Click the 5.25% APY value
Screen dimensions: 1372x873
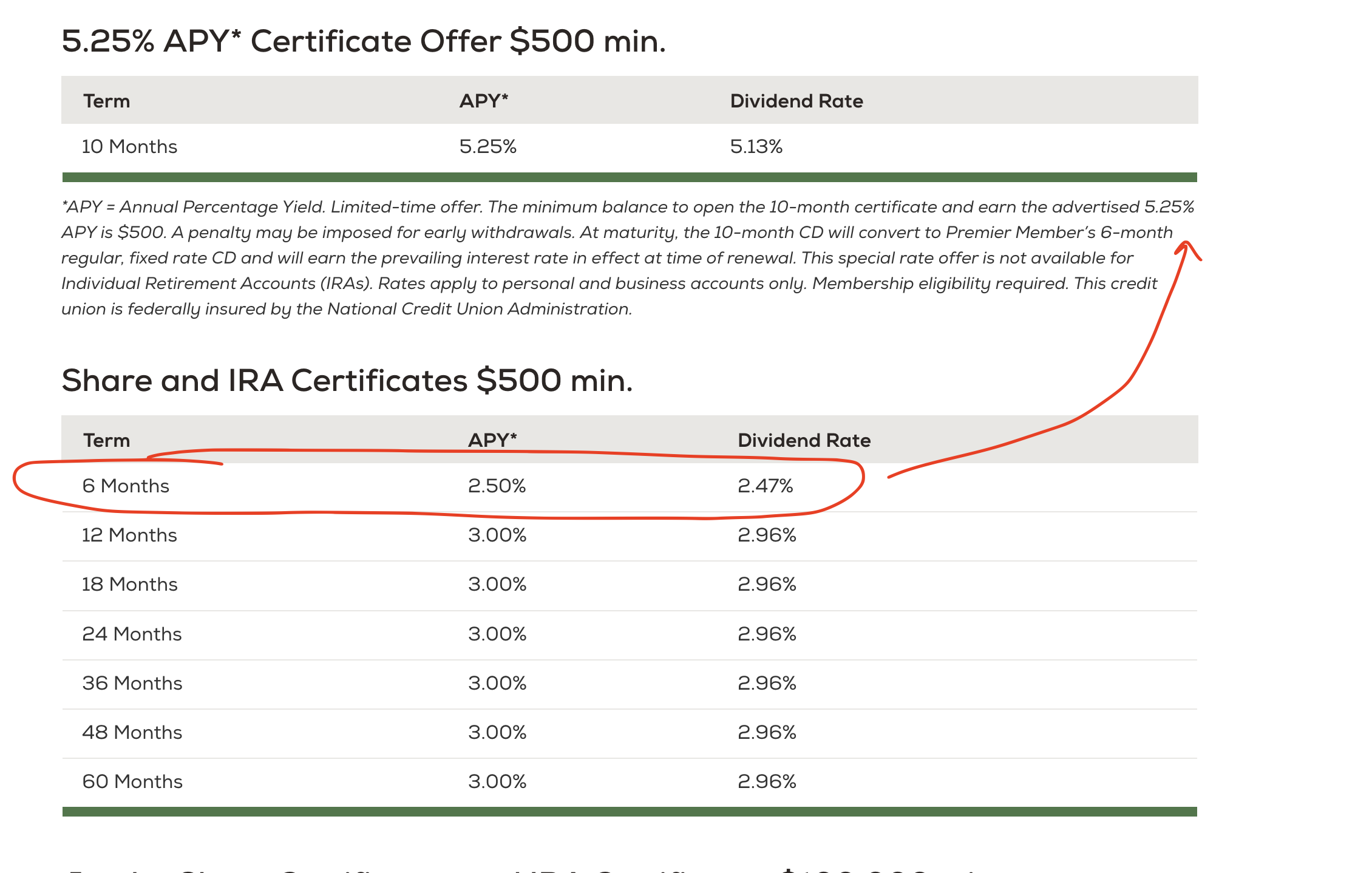click(x=487, y=147)
